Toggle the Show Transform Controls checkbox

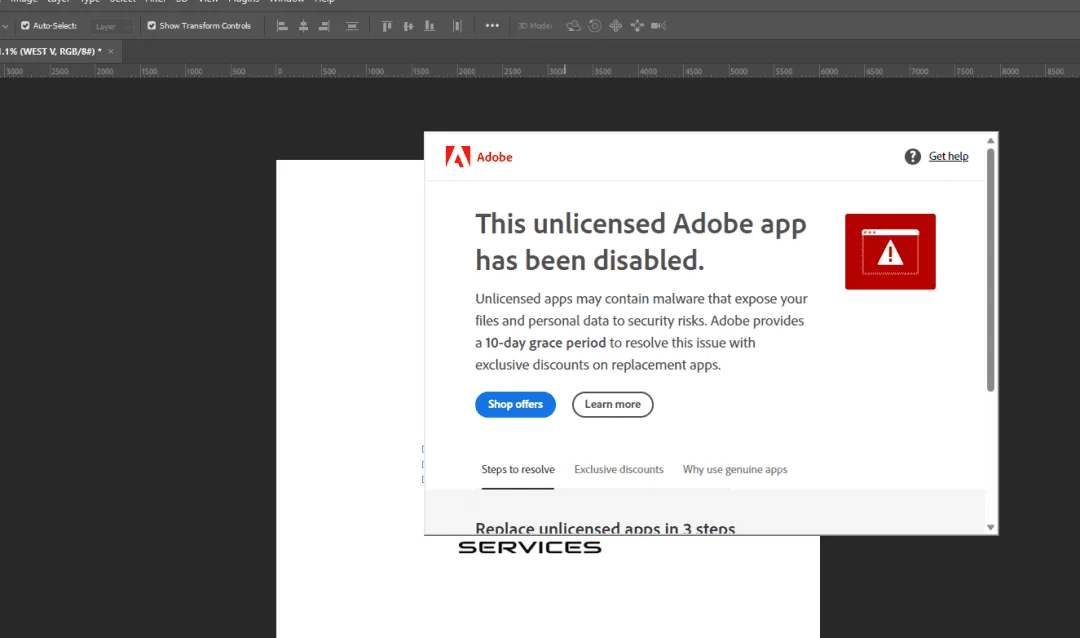(152, 25)
